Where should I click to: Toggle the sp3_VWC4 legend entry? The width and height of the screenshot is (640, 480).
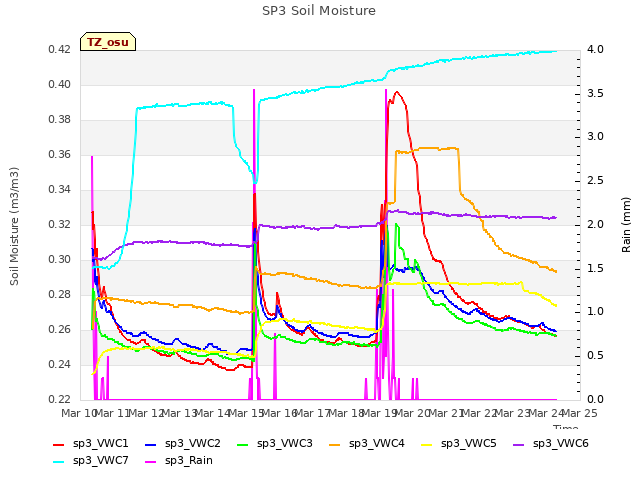coord(367,443)
